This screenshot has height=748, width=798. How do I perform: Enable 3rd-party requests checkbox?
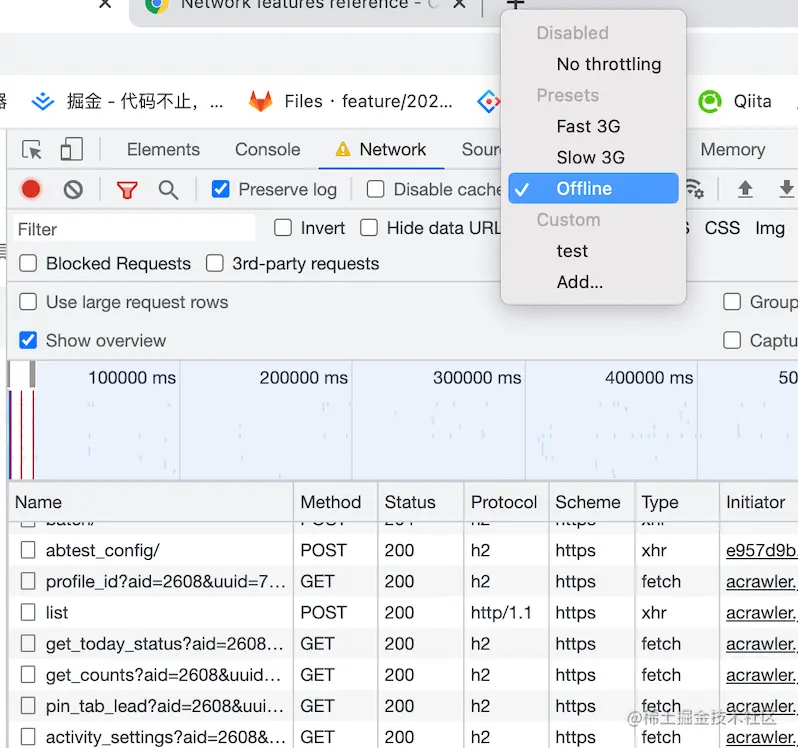[214, 263]
